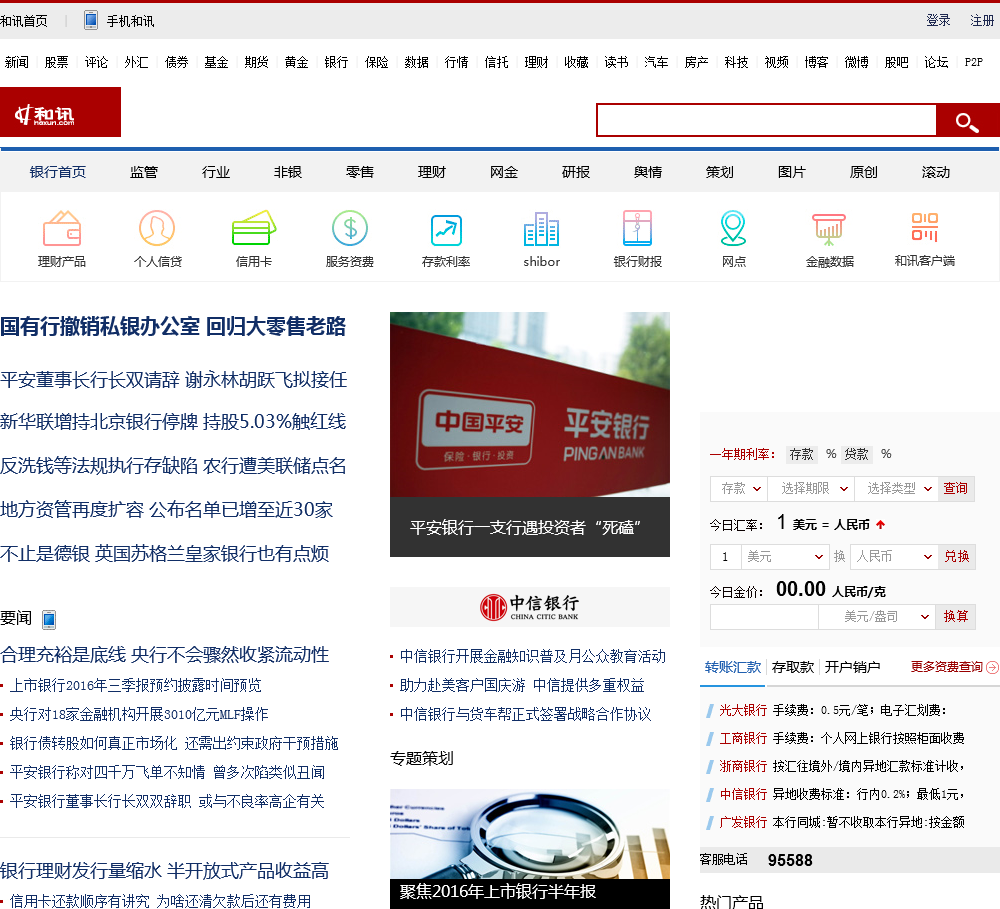Click the main search input box
This screenshot has width=1000, height=909.
(x=767, y=120)
